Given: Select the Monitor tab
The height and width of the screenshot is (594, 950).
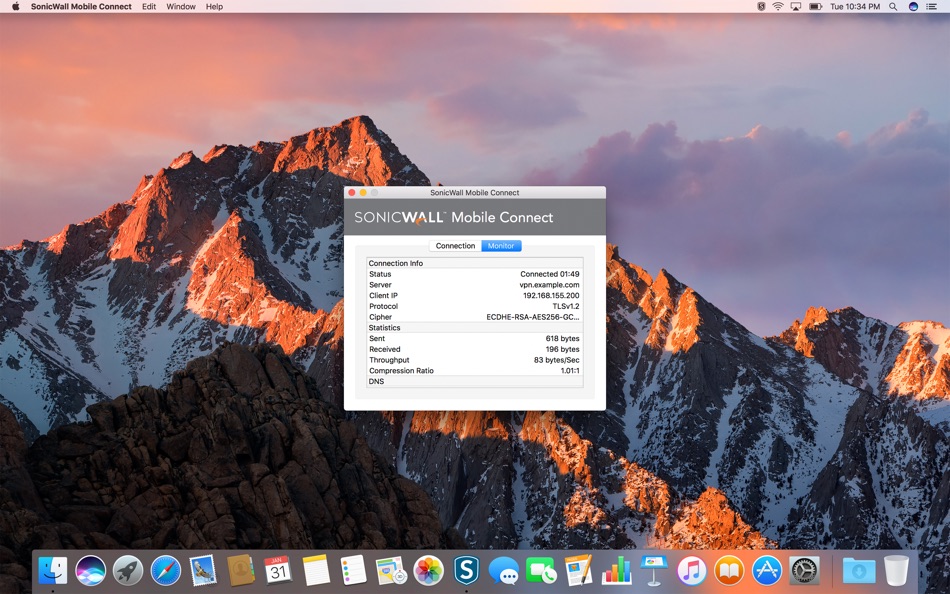Looking at the screenshot, I should (501, 246).
